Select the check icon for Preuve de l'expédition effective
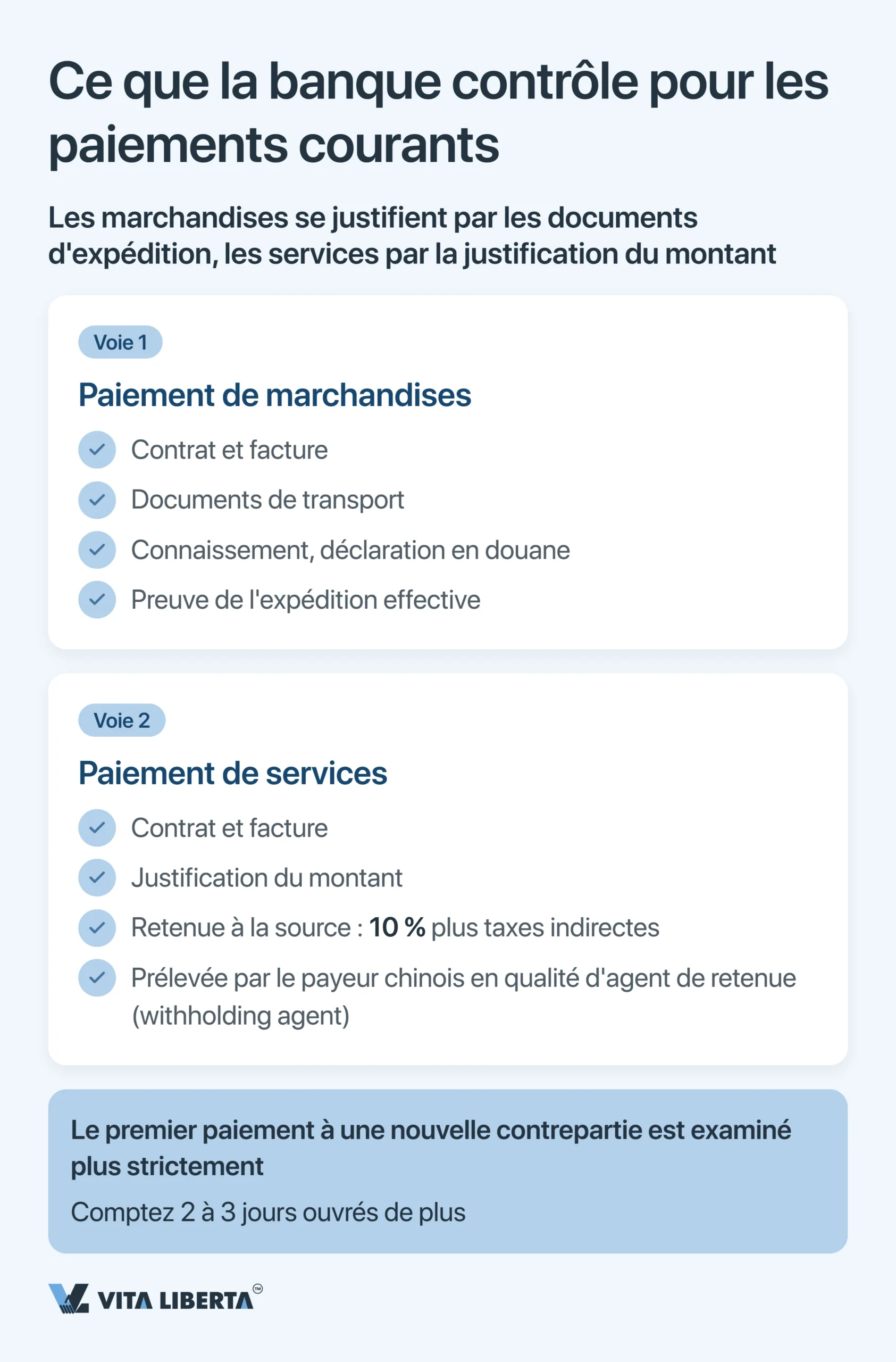 [97, 599]
